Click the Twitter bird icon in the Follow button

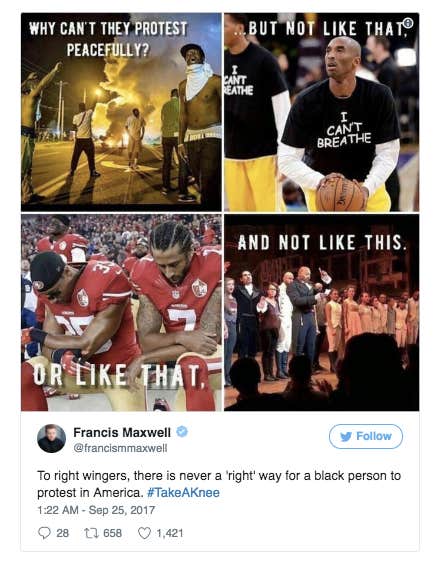pos(346,436)
